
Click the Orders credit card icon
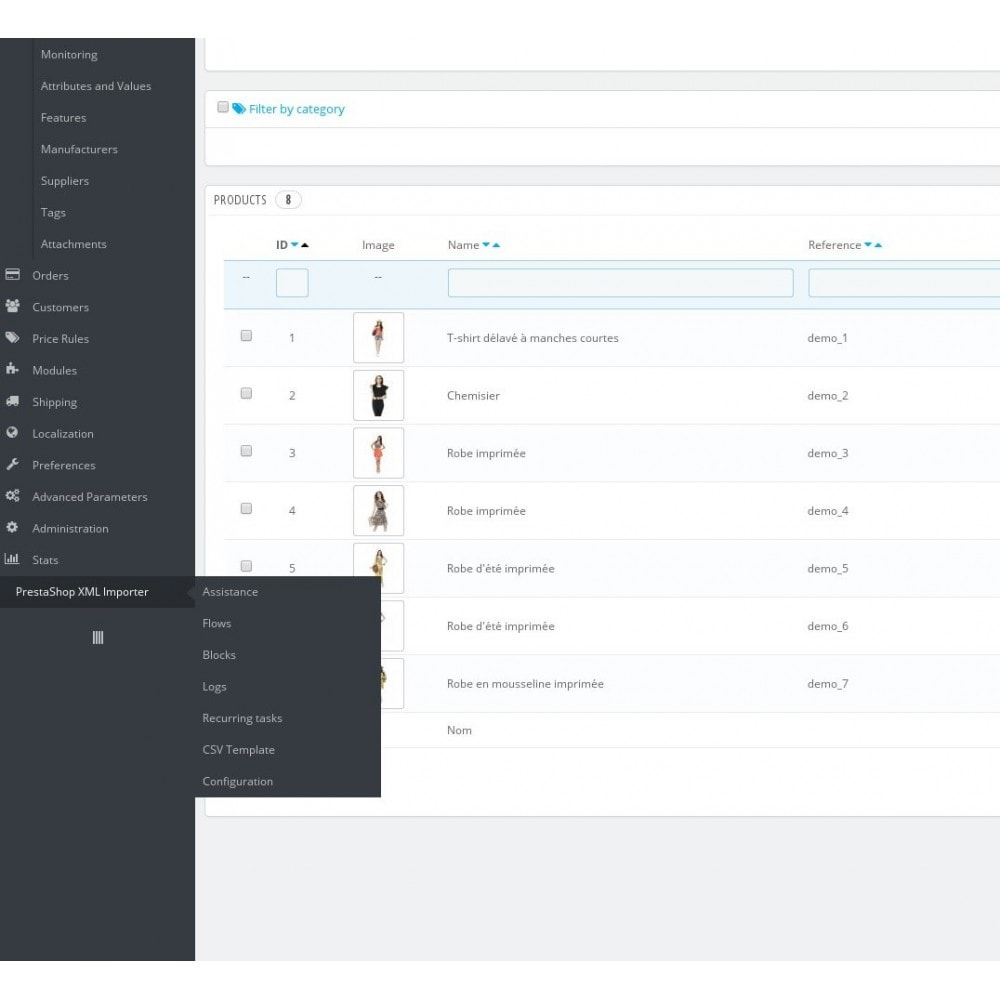point(12,275)
